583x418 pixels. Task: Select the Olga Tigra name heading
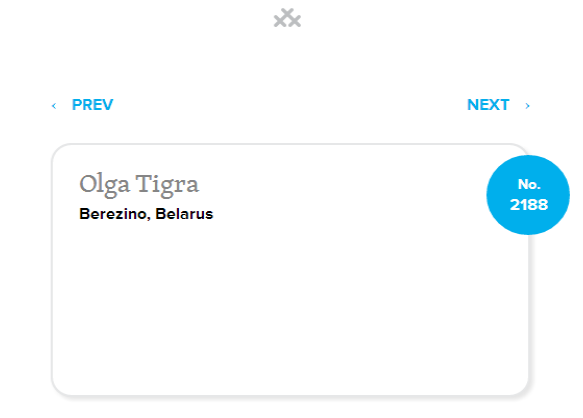[x=139, y=184]
